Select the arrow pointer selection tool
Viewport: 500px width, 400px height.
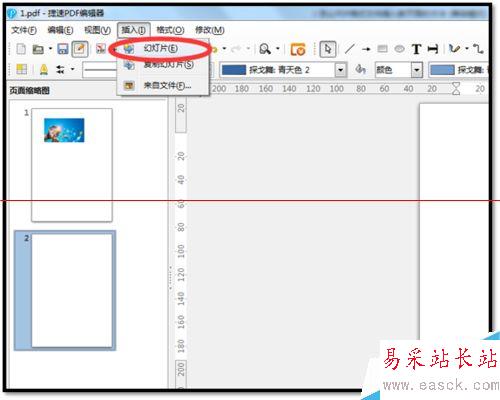(x=328, y=49)
